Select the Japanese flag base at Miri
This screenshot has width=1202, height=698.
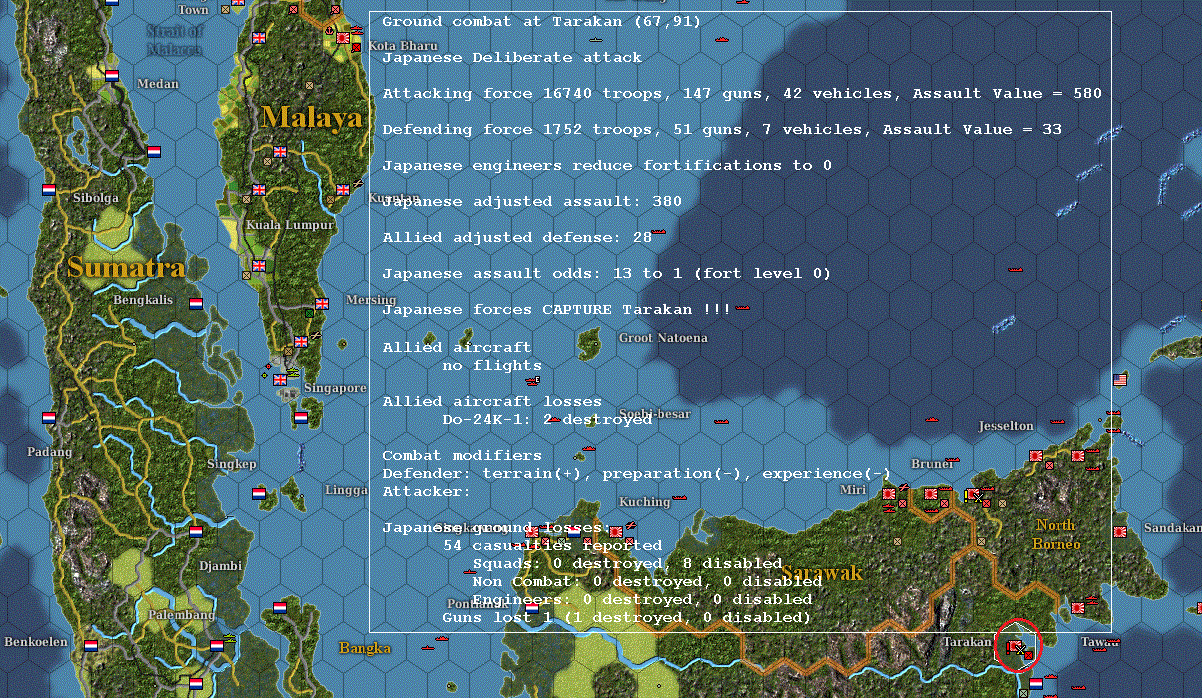pyautogui.click(x=889, y=493)
